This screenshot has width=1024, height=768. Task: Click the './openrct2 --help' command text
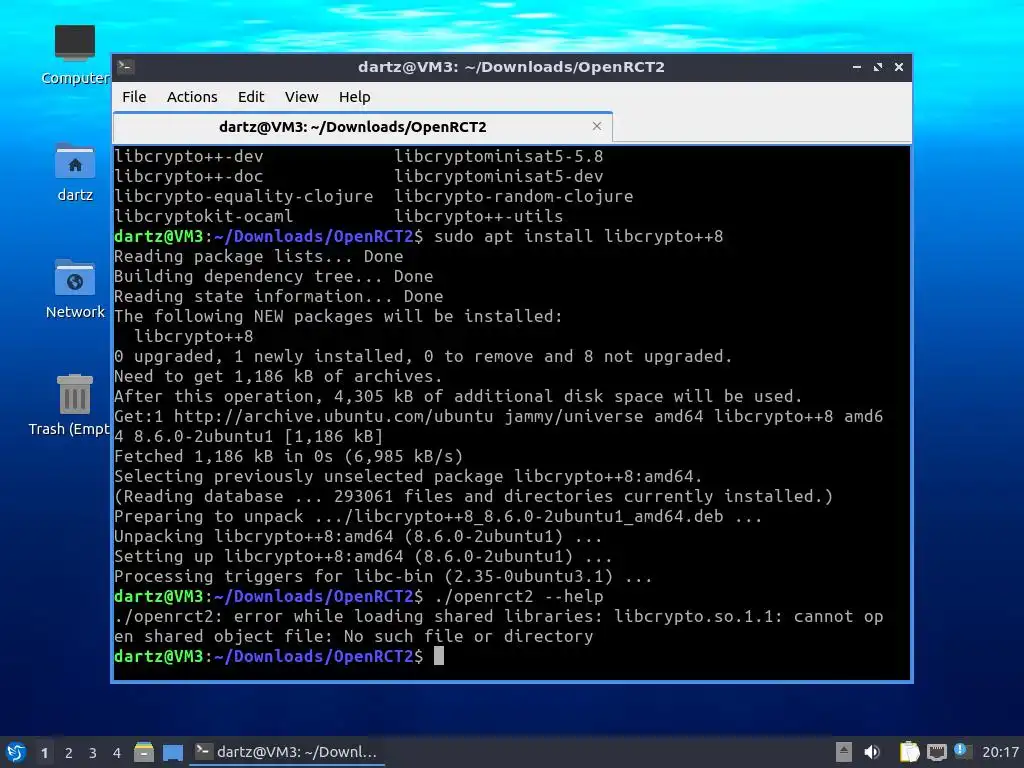[519, 597]
